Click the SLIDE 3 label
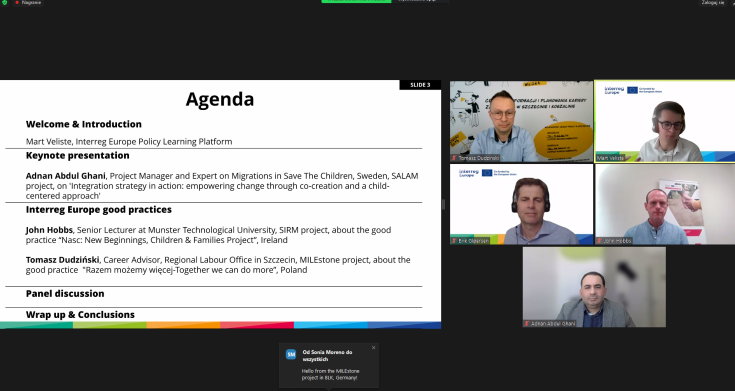The image size is (735, 391). (x=420, y=85)
